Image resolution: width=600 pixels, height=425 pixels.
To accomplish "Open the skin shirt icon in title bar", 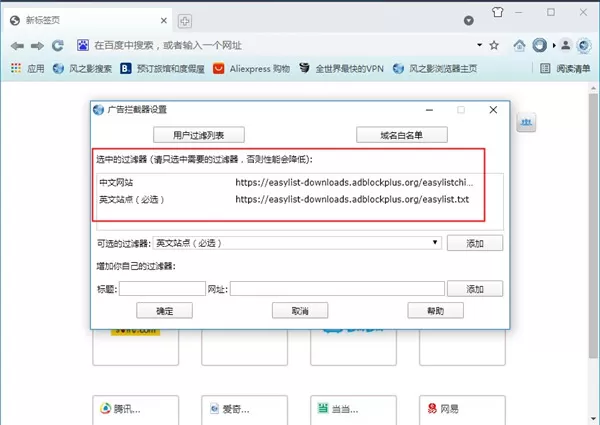I will 497,12.
